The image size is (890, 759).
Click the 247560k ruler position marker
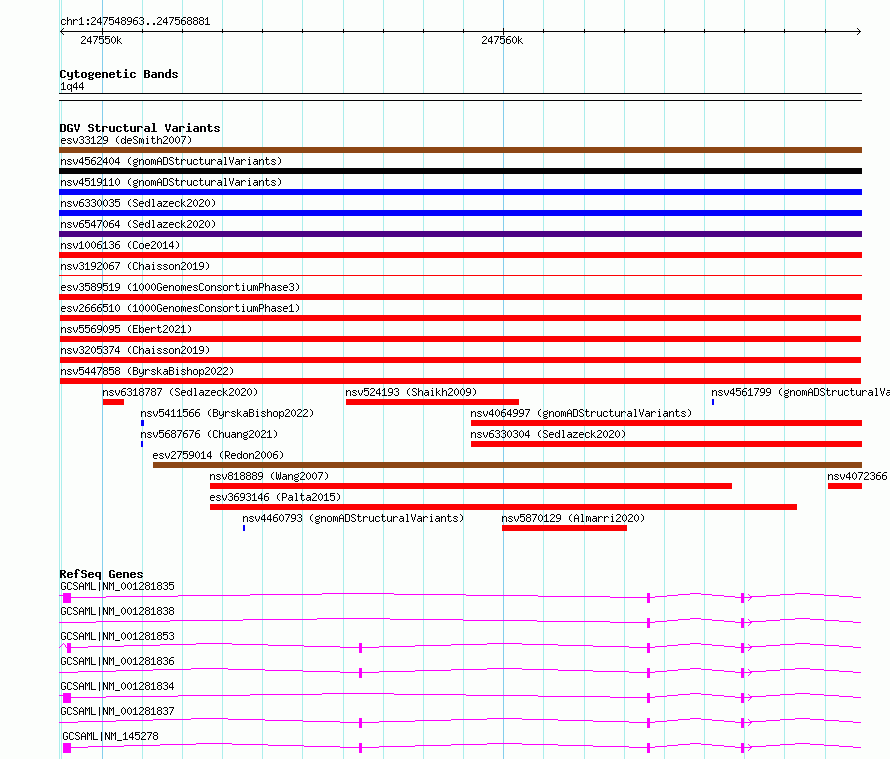pos(502,40)
